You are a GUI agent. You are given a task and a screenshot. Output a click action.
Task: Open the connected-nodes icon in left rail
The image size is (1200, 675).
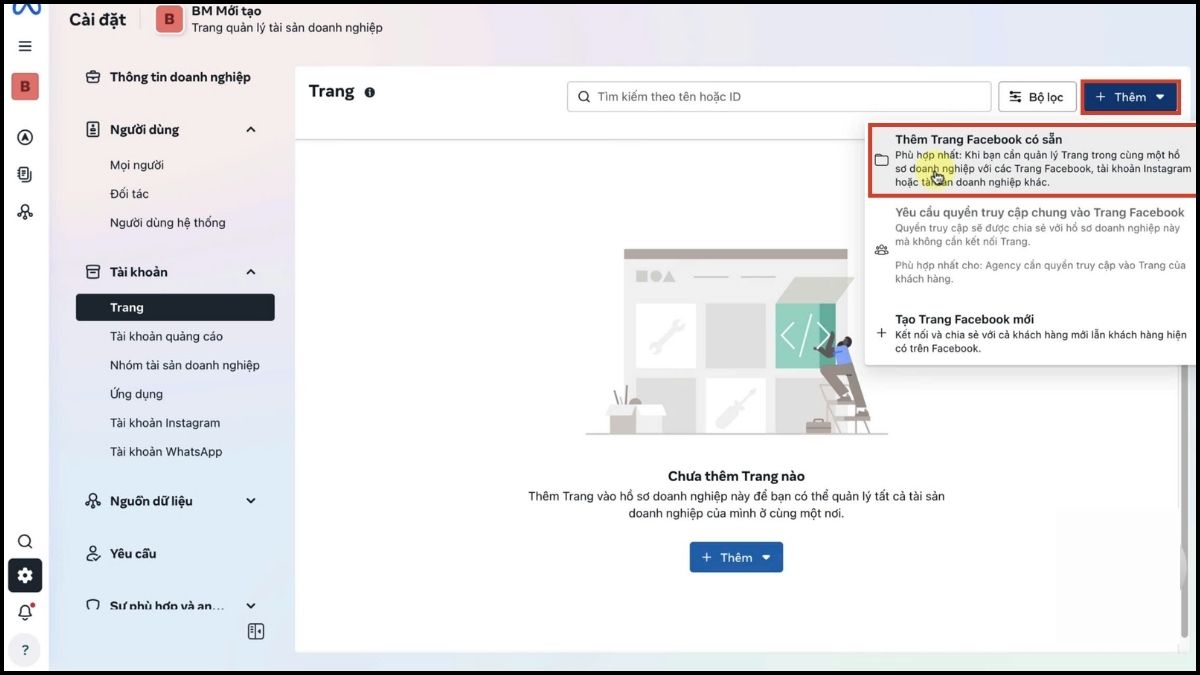click(x=25, y=211)
